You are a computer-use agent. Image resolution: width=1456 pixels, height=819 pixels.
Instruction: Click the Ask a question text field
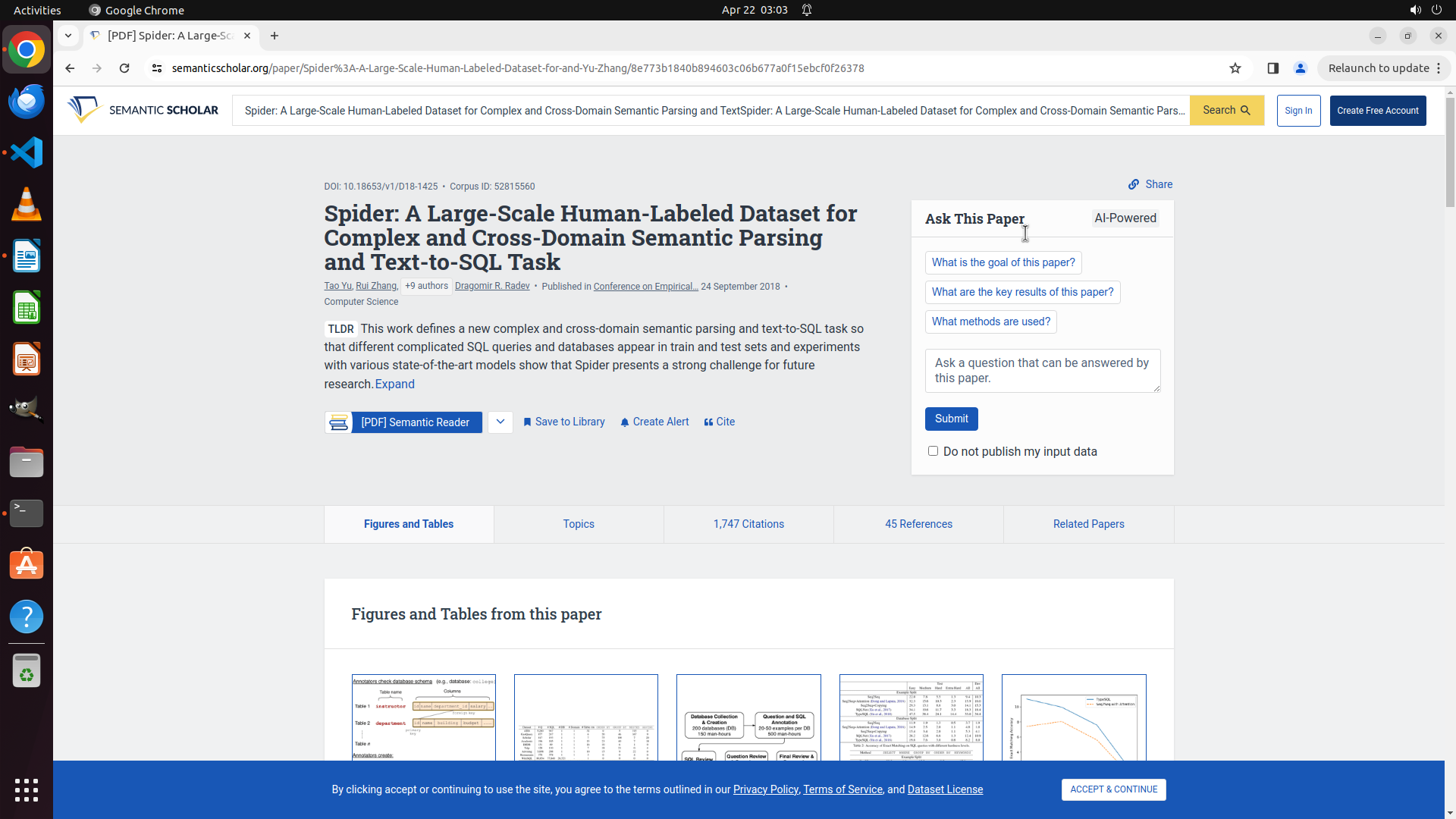pyautogui.click(x=1042, y=371)
